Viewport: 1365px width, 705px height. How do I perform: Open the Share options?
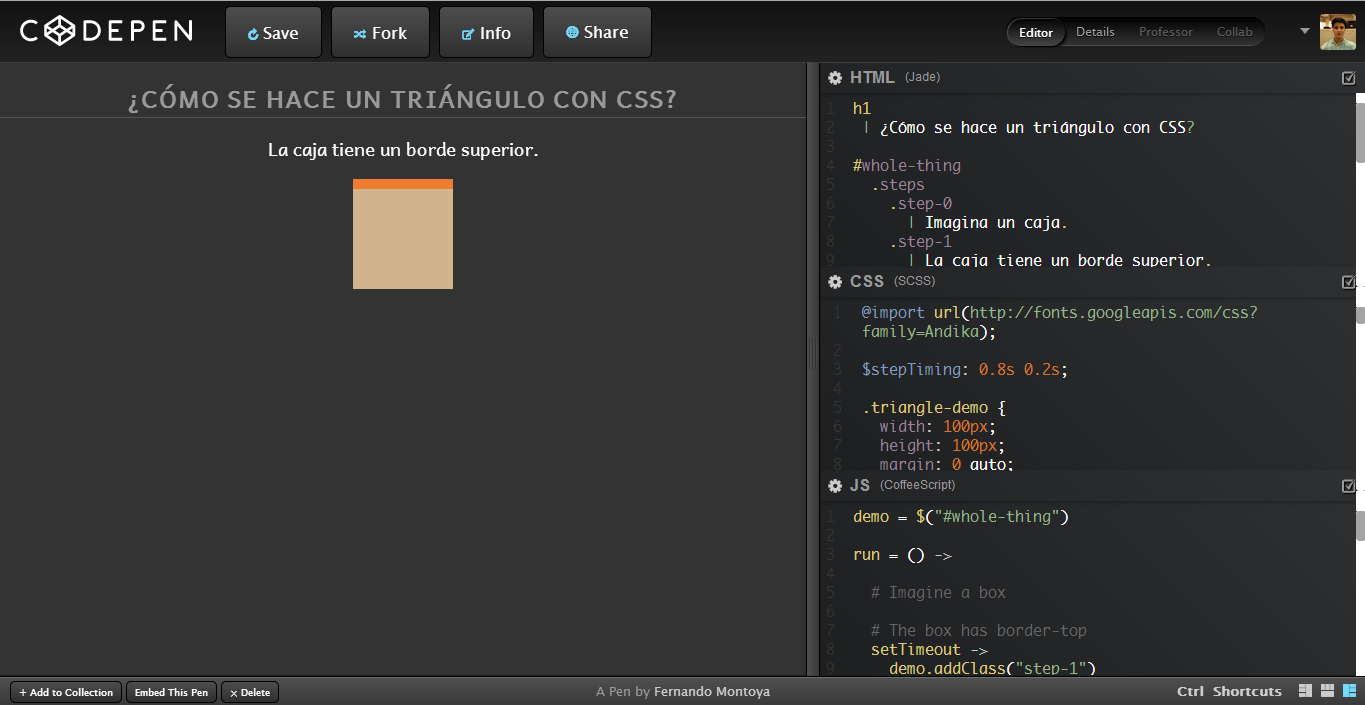[597, 32]
